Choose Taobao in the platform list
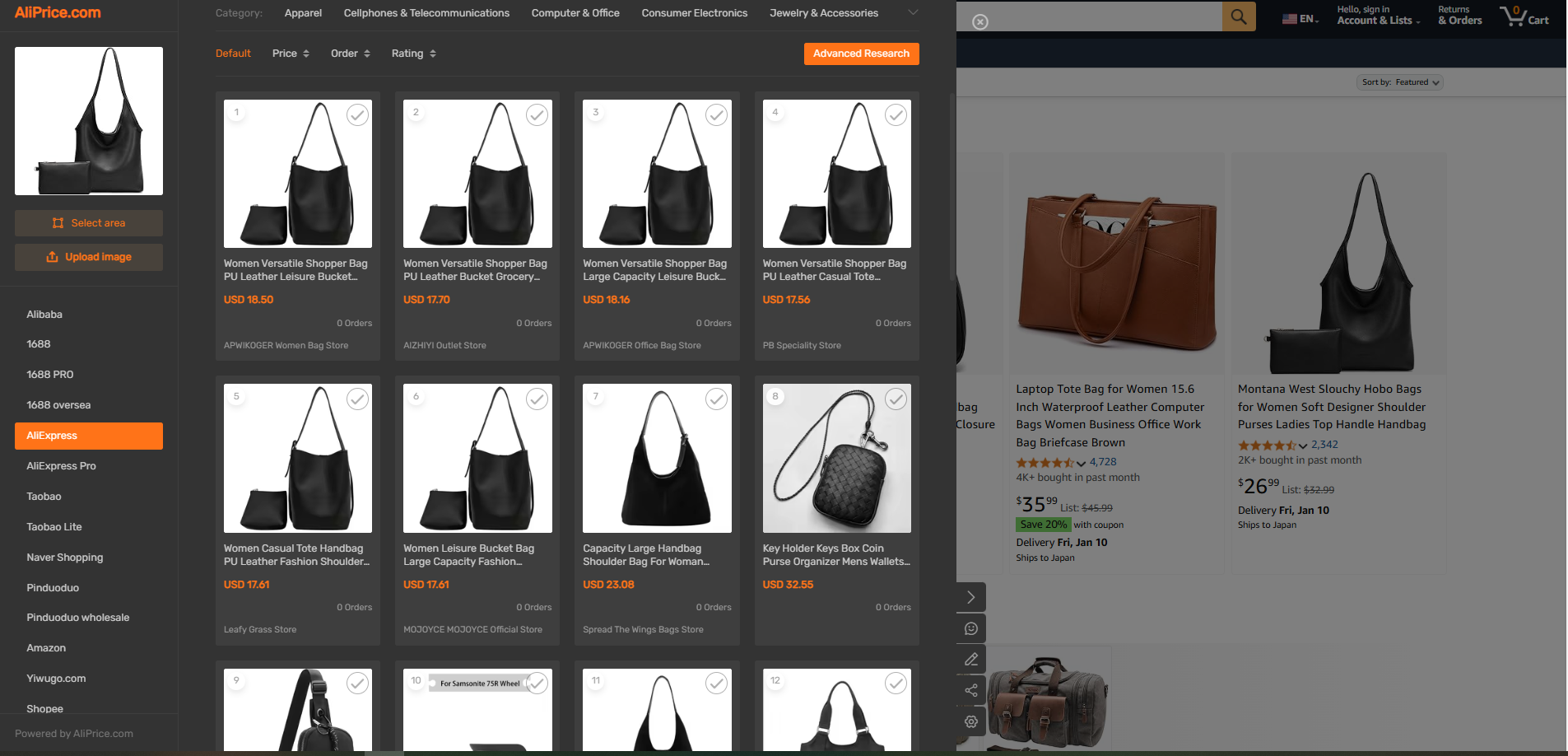The width and height of the screenshot is (1568, 756). 44,497
